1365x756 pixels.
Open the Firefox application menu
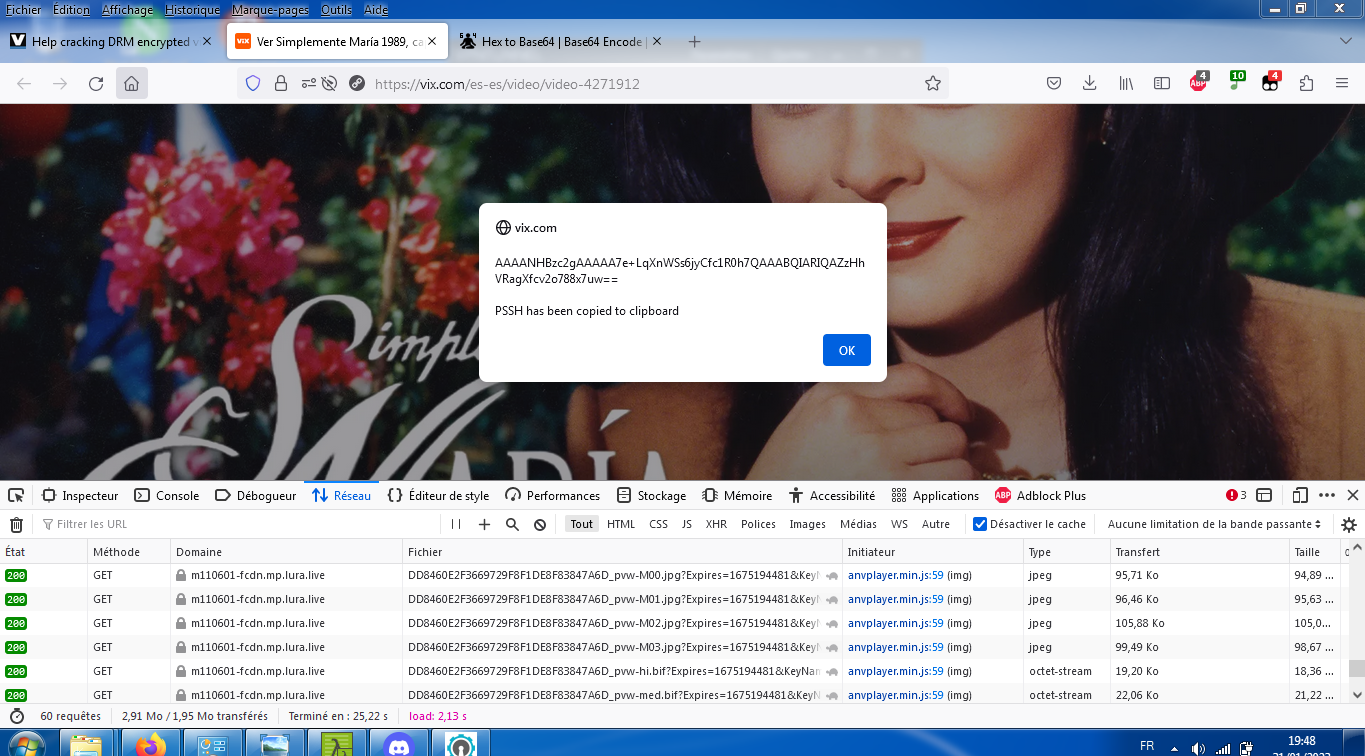point(1342,84)
